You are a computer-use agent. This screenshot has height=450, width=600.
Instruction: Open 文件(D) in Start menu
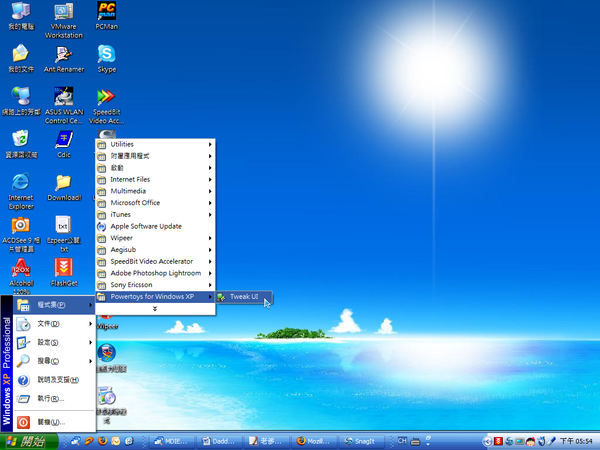click(x=54, y=324)
